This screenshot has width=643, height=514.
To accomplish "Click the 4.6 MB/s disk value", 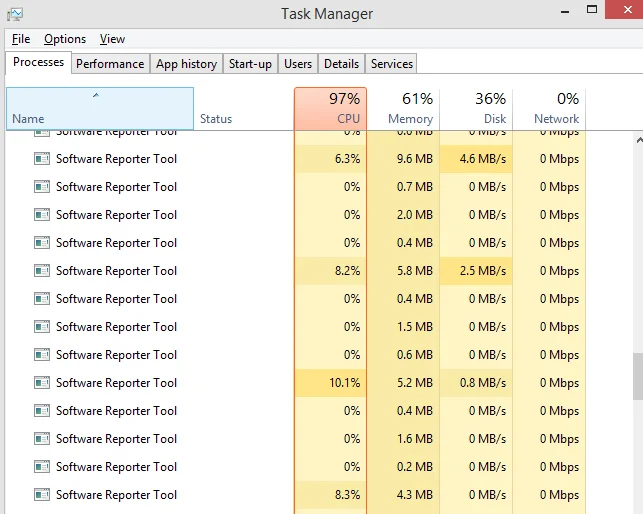I will click(x=483, y=159).
